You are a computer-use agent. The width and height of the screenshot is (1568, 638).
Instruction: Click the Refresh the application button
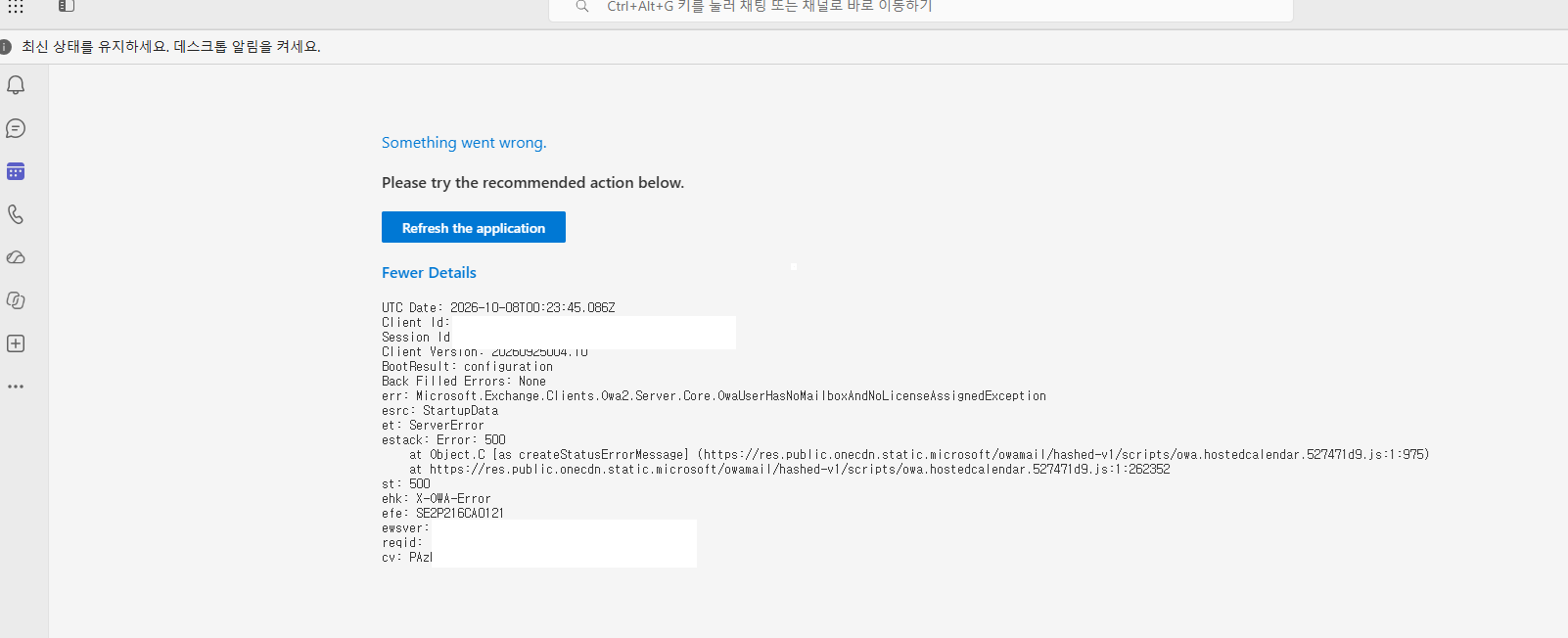click(474, 227)
